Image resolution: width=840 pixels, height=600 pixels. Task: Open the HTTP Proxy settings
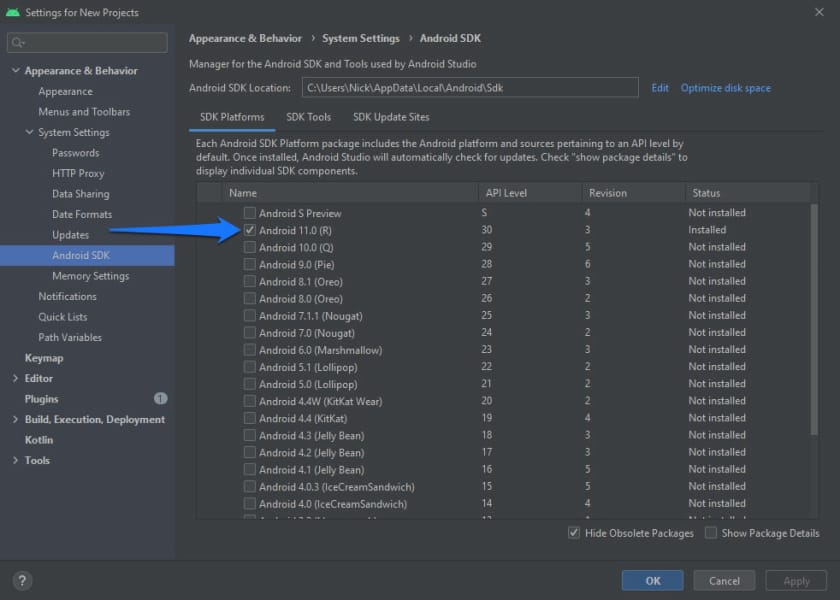point(78,174)
